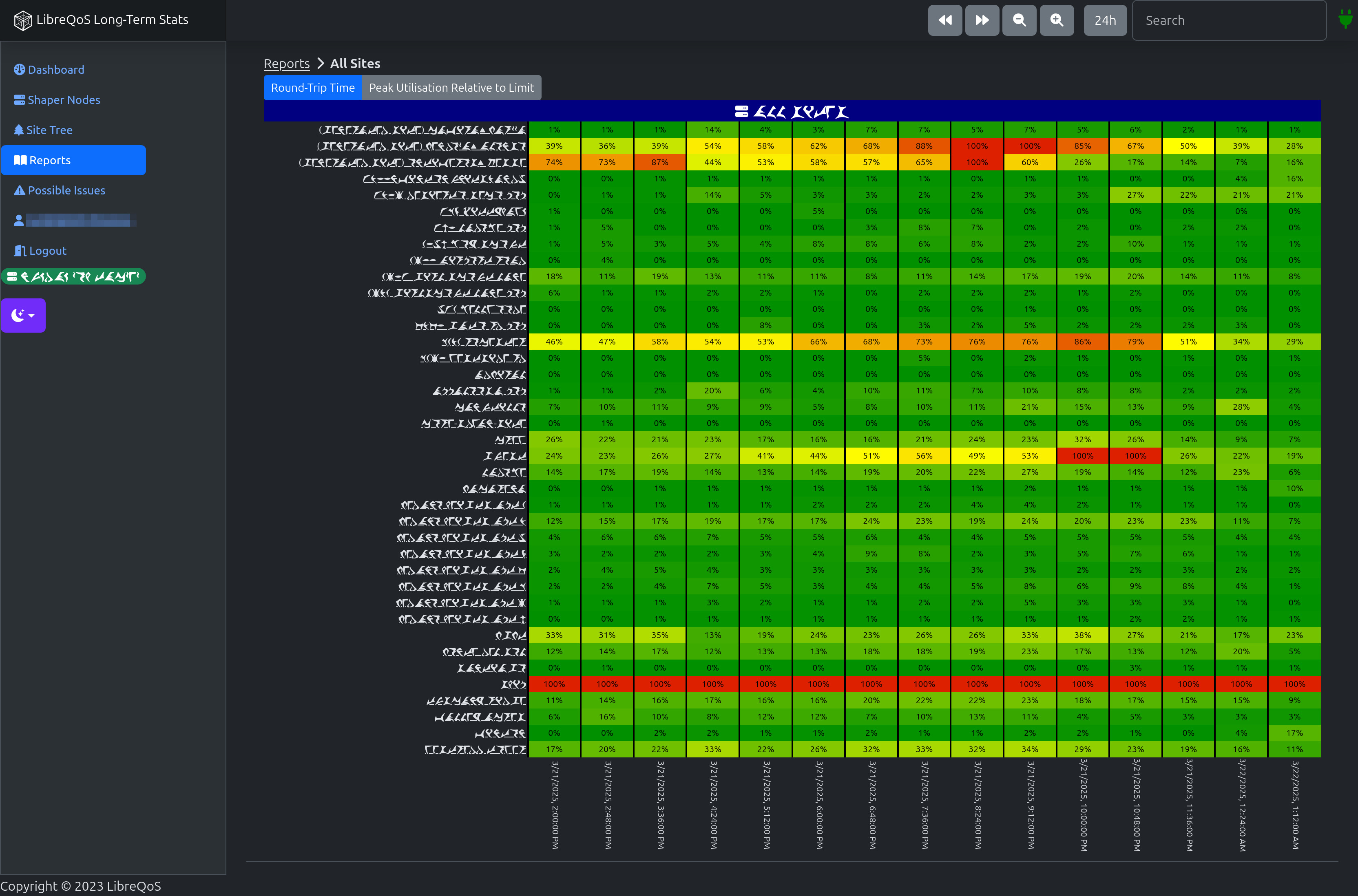Image resolution: width=1358 pixels, height=896 pixels.
Task: Click the green plug connection icon
Action: (1345, 20)
